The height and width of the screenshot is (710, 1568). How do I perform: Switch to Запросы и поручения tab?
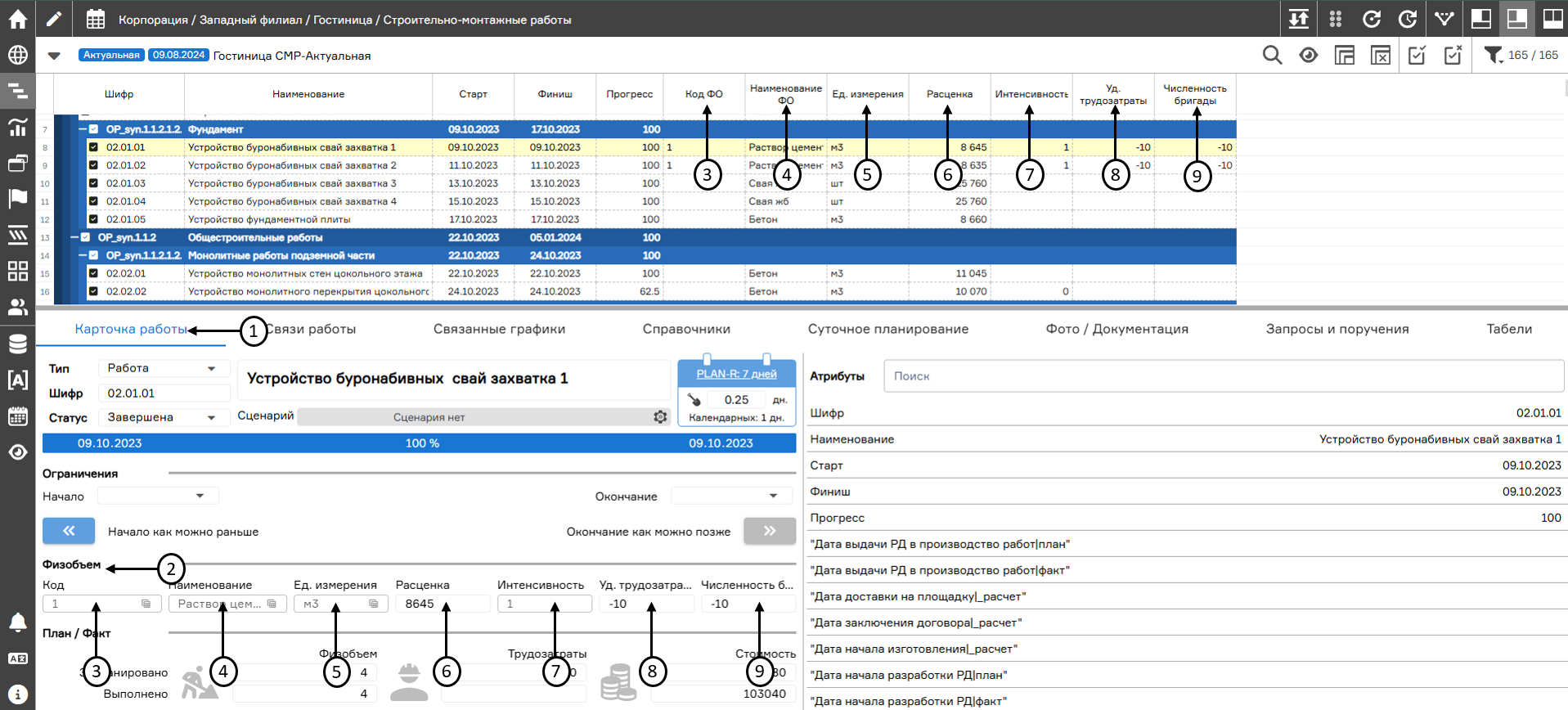pyautogui.click(x=1337, y=329)
